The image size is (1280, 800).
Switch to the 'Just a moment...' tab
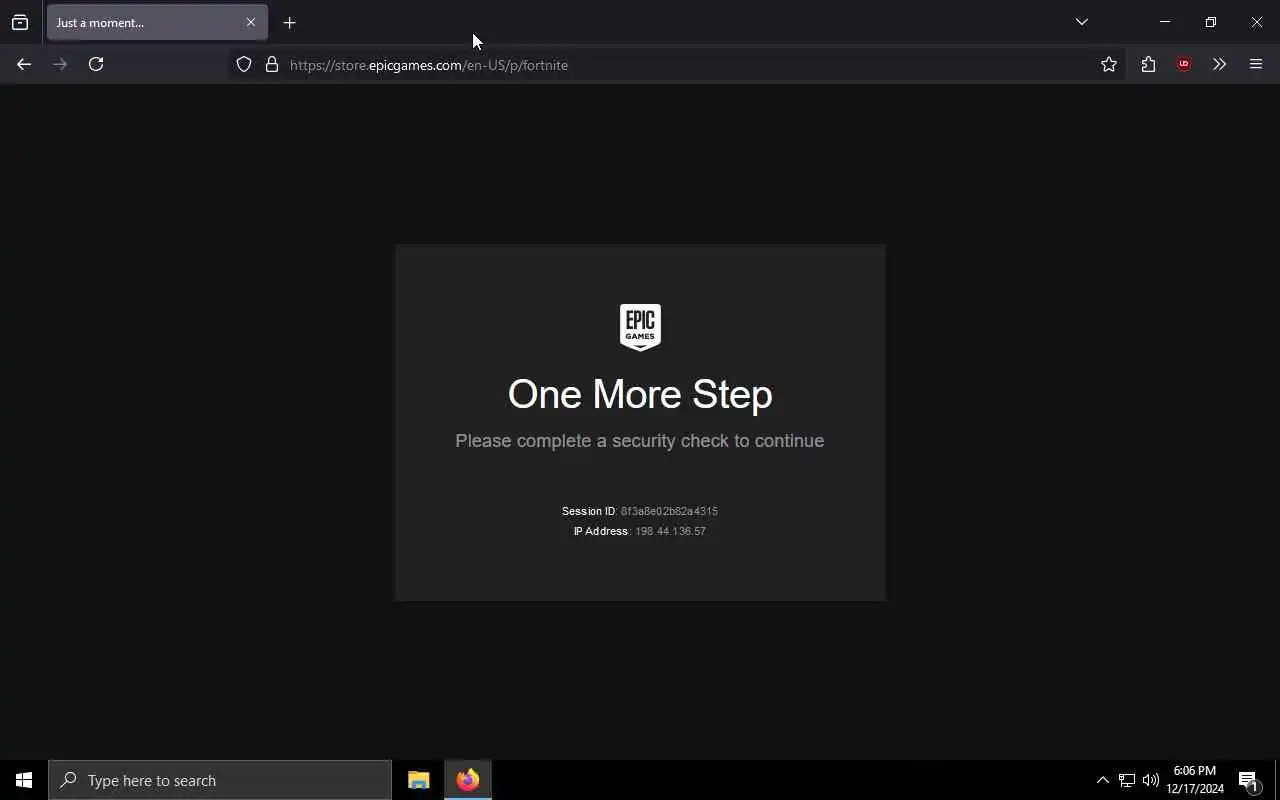point(157,22)
